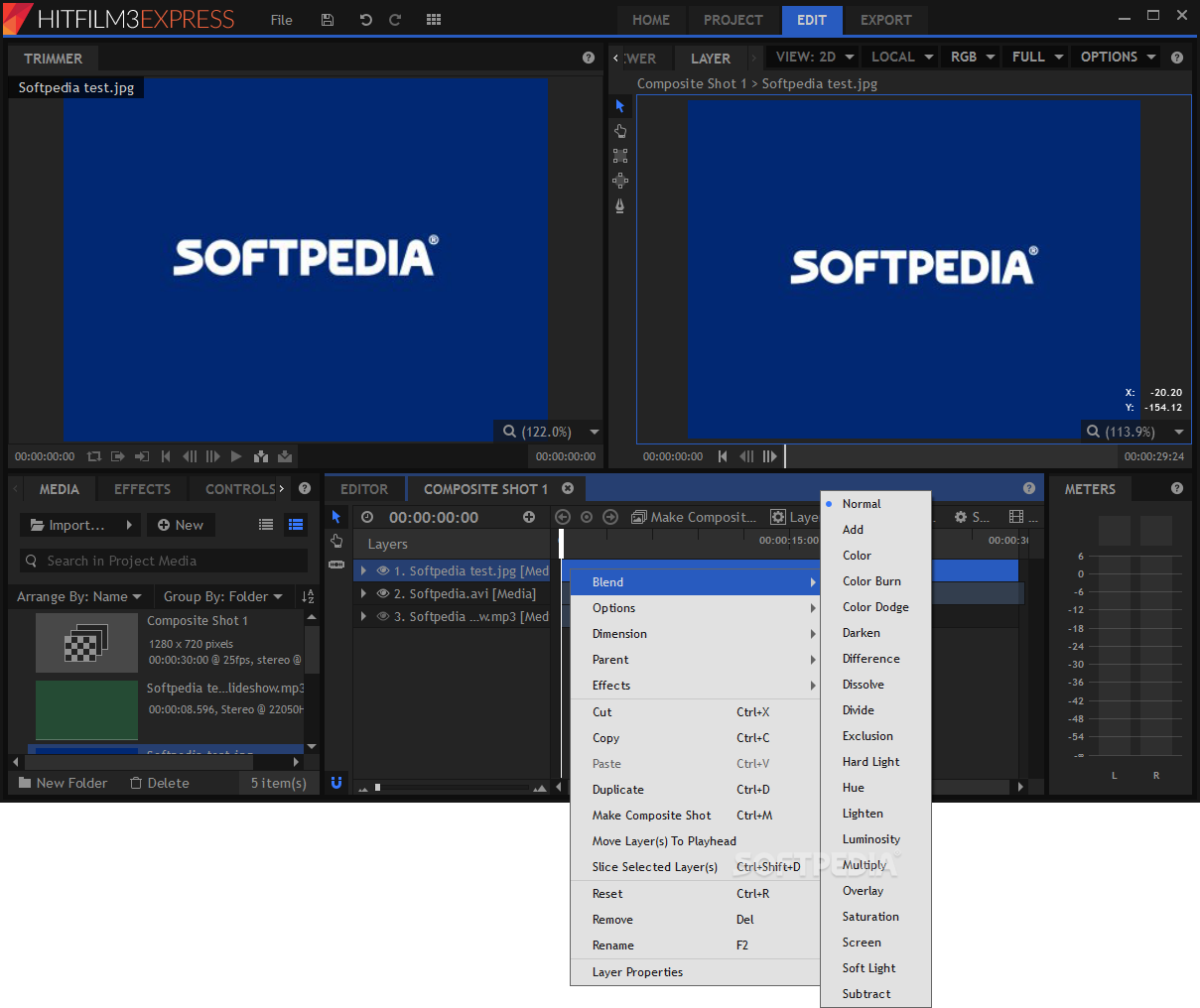Image resolution: width=1200 pixels, height=1008 pixels.
Task: Open Group By: Folder dropdown
Action: click(223, 596)
